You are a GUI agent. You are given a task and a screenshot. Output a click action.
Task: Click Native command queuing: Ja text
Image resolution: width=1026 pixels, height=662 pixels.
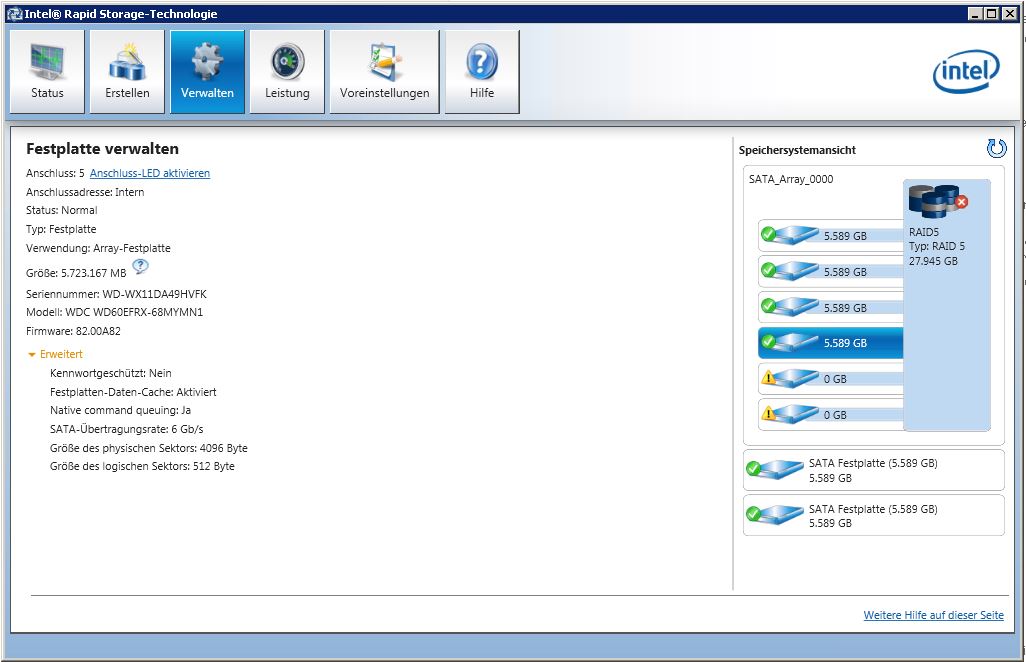click(120, 410)
